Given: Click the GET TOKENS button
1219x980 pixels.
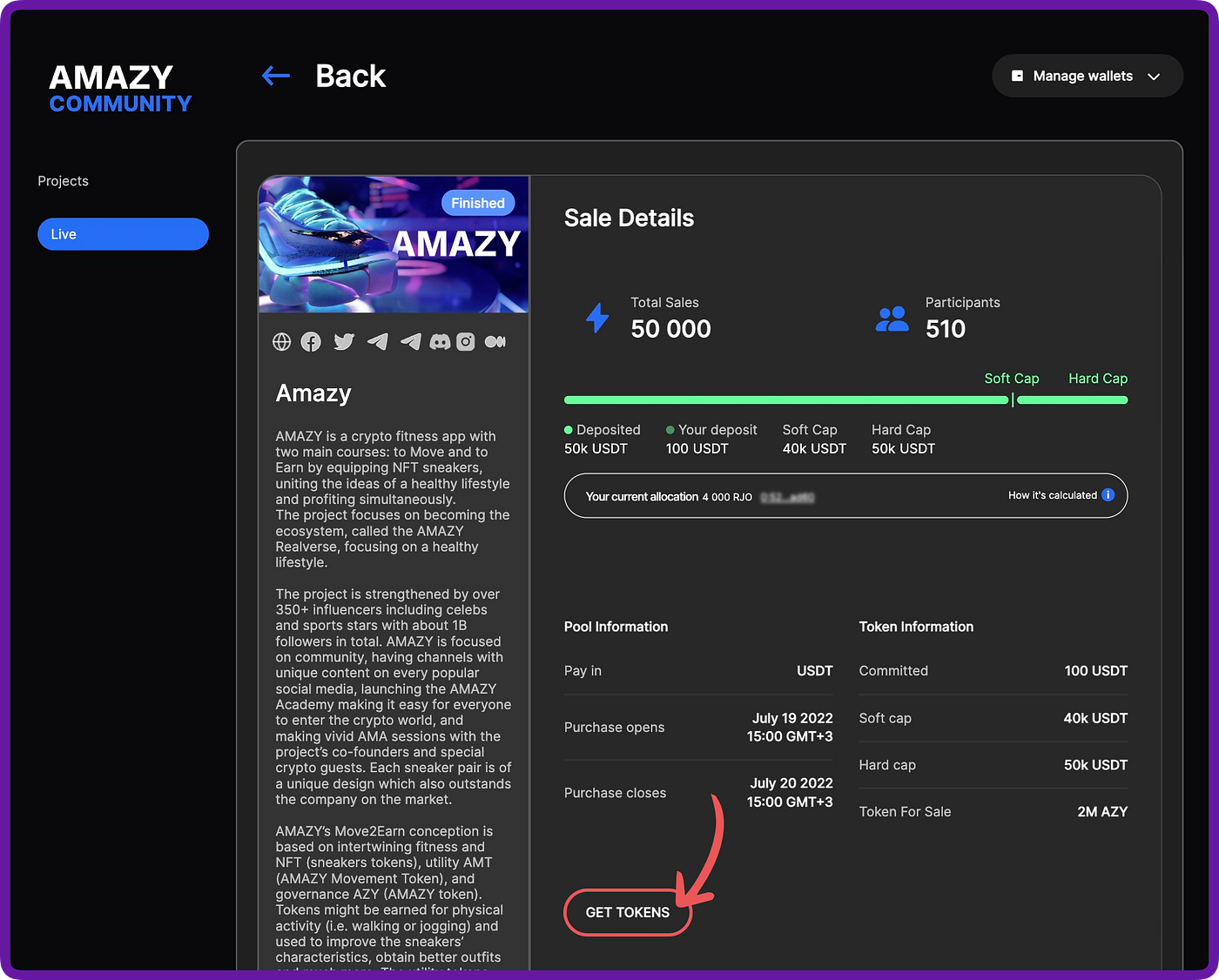Looking at the screenshot, I should point(628,912).
